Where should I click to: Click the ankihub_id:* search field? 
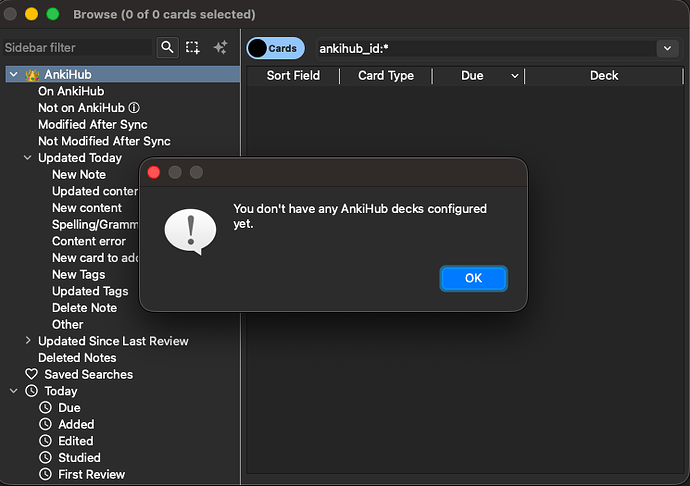(x=487, y=48)
